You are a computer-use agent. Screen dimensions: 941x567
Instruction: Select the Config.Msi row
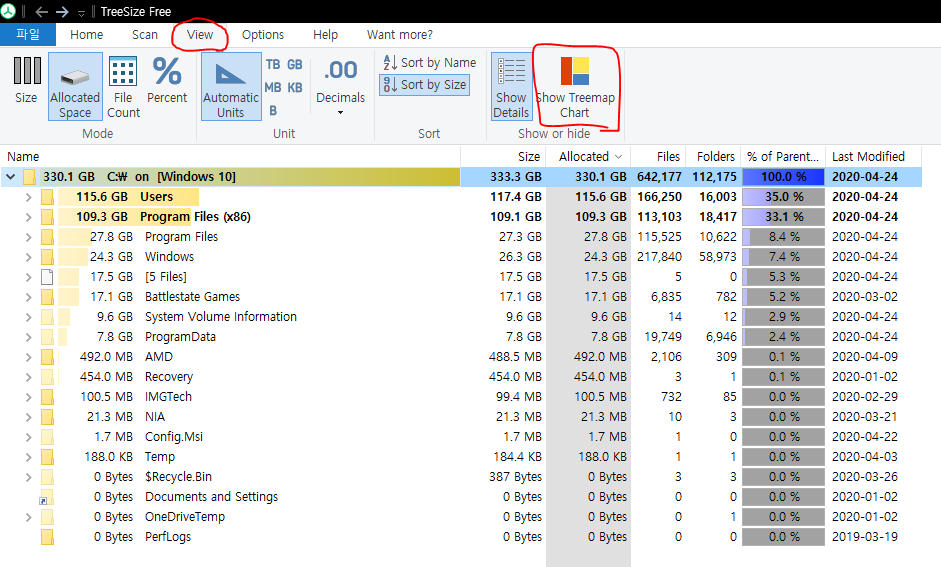click(461, 437)
